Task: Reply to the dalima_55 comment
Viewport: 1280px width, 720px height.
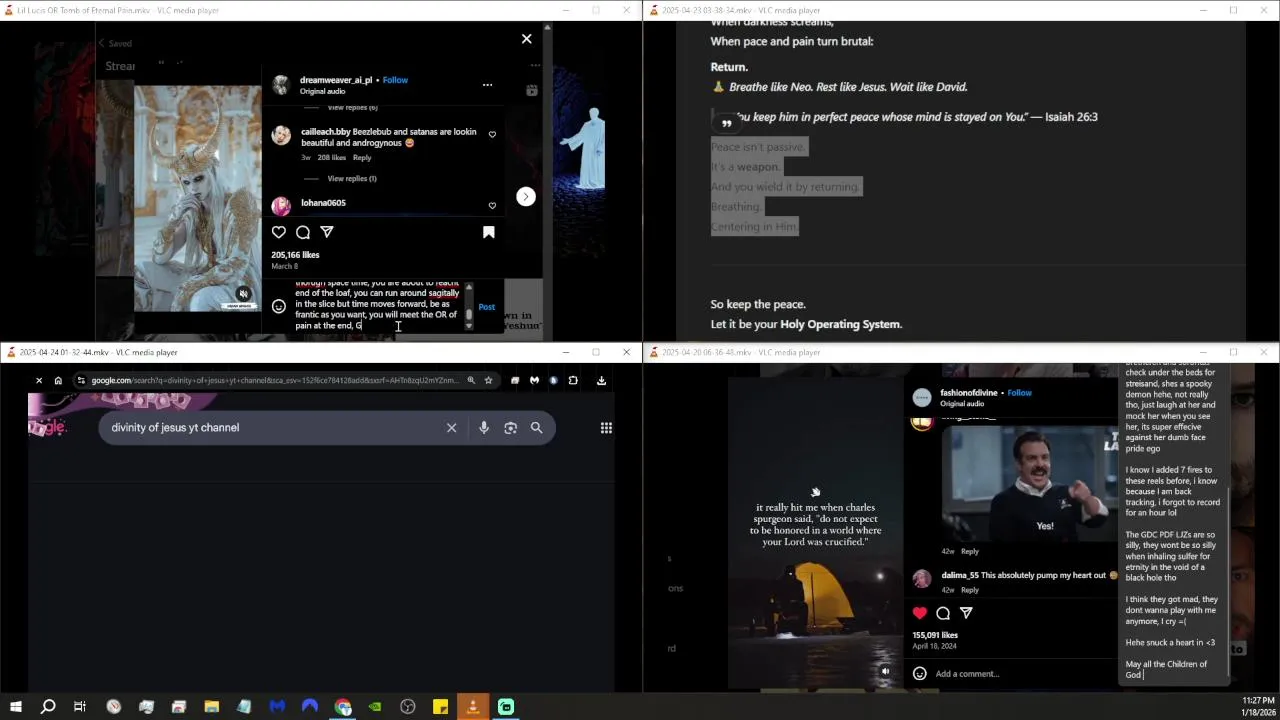Action: (970, 590)
